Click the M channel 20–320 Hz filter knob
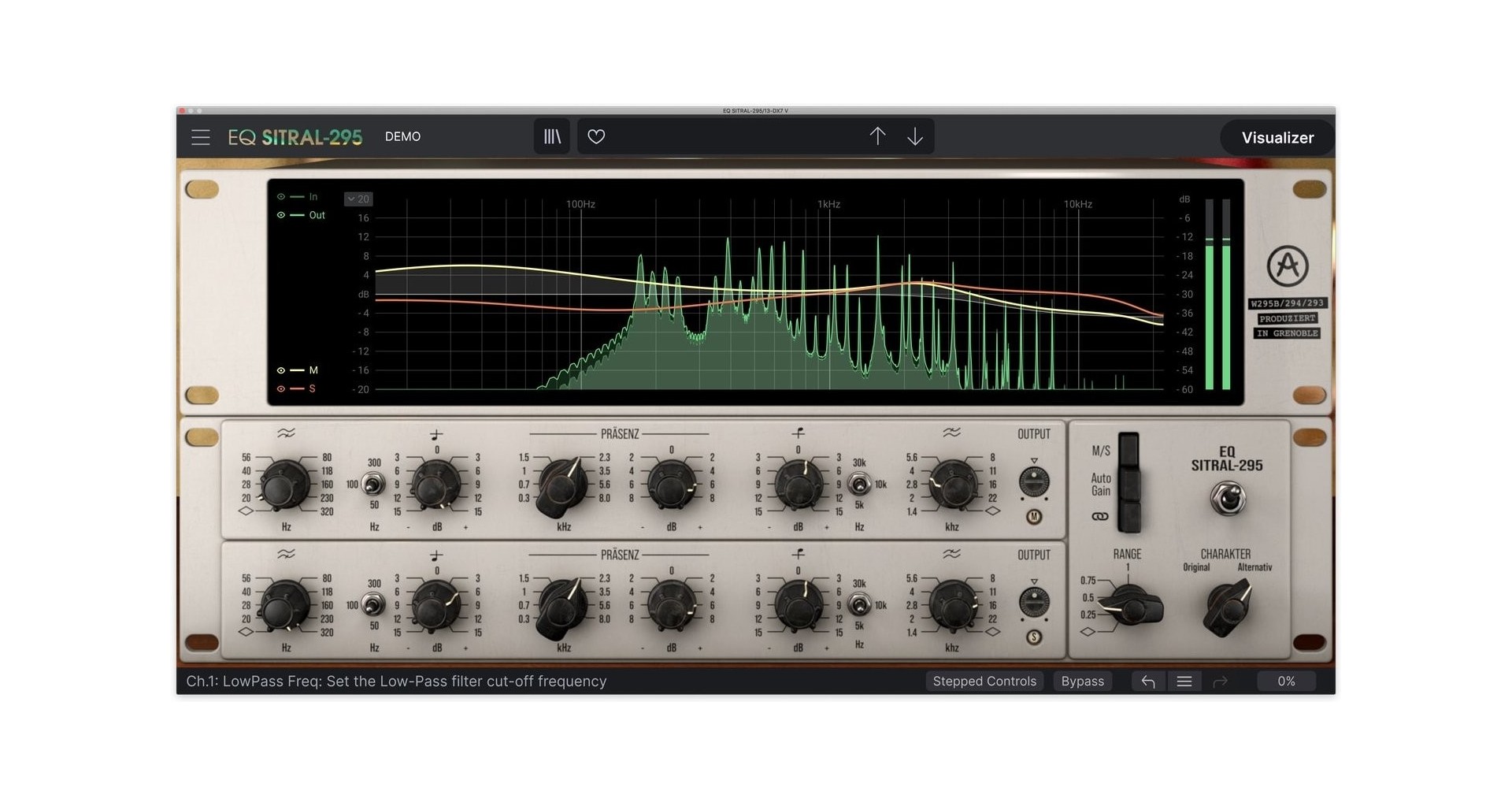Screen dimensions: 1512x806 coord(284,485)
